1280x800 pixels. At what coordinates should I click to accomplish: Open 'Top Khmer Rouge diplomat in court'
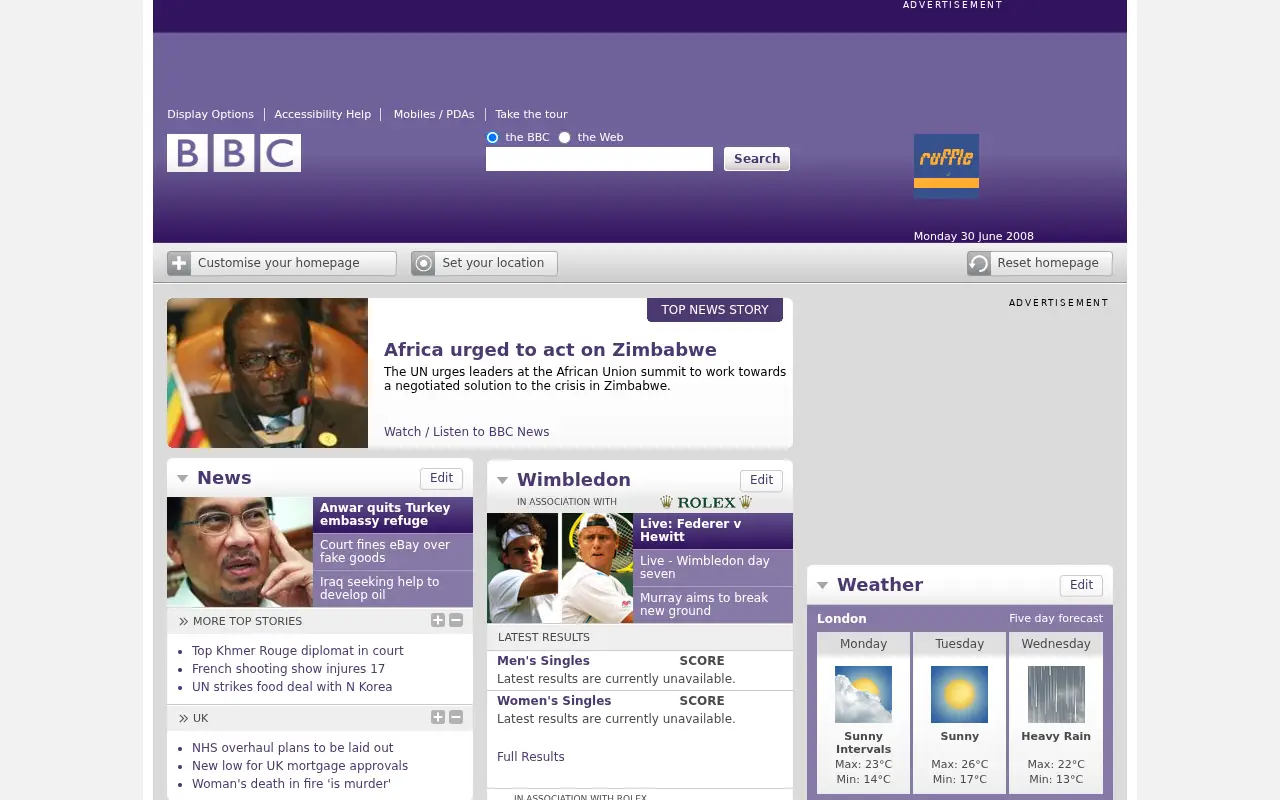(298, 651)
